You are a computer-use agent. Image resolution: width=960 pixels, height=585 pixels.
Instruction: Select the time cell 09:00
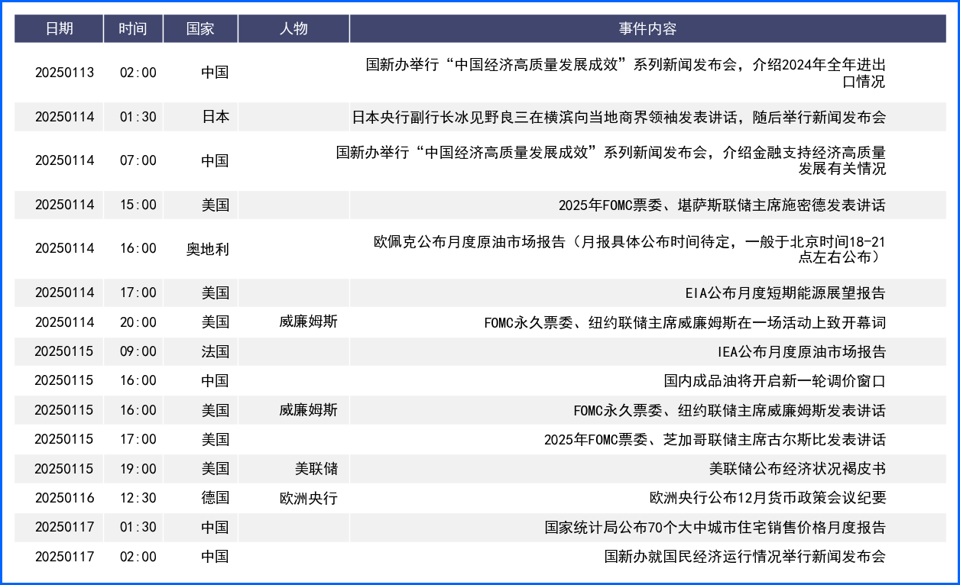click(138, 352)
